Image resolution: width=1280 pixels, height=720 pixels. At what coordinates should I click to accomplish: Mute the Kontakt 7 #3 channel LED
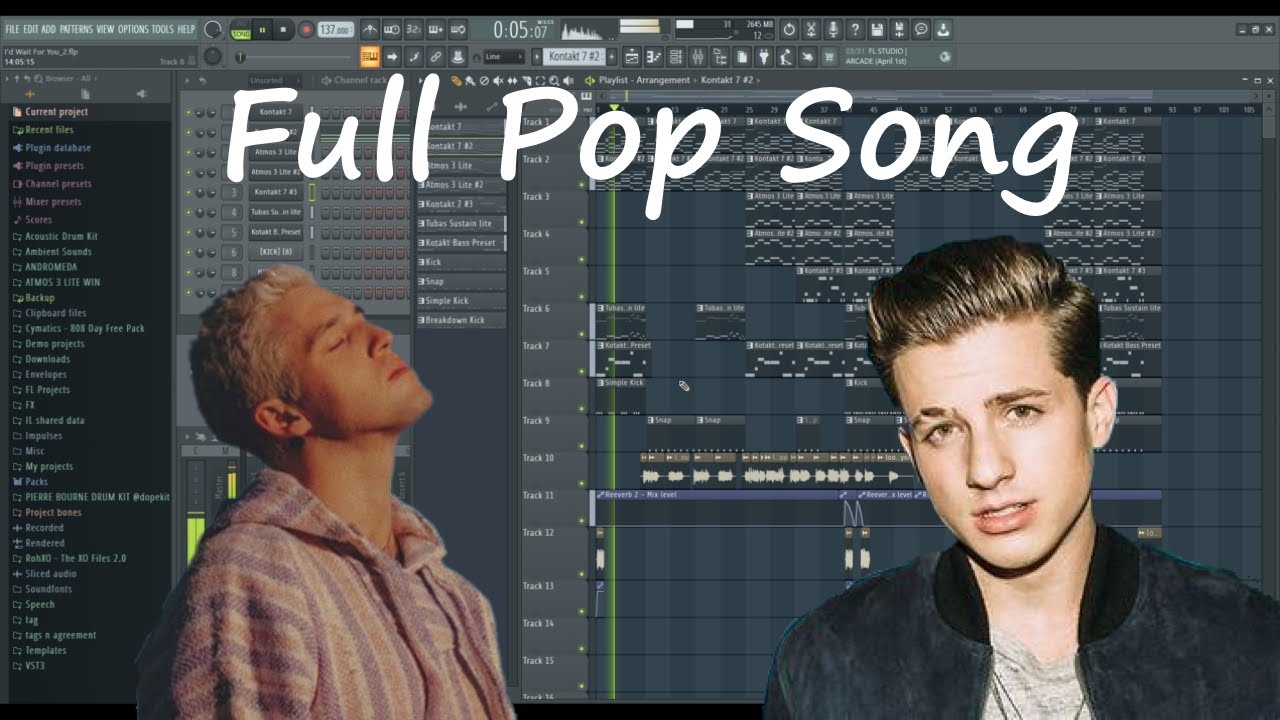[x=188, y=192]
